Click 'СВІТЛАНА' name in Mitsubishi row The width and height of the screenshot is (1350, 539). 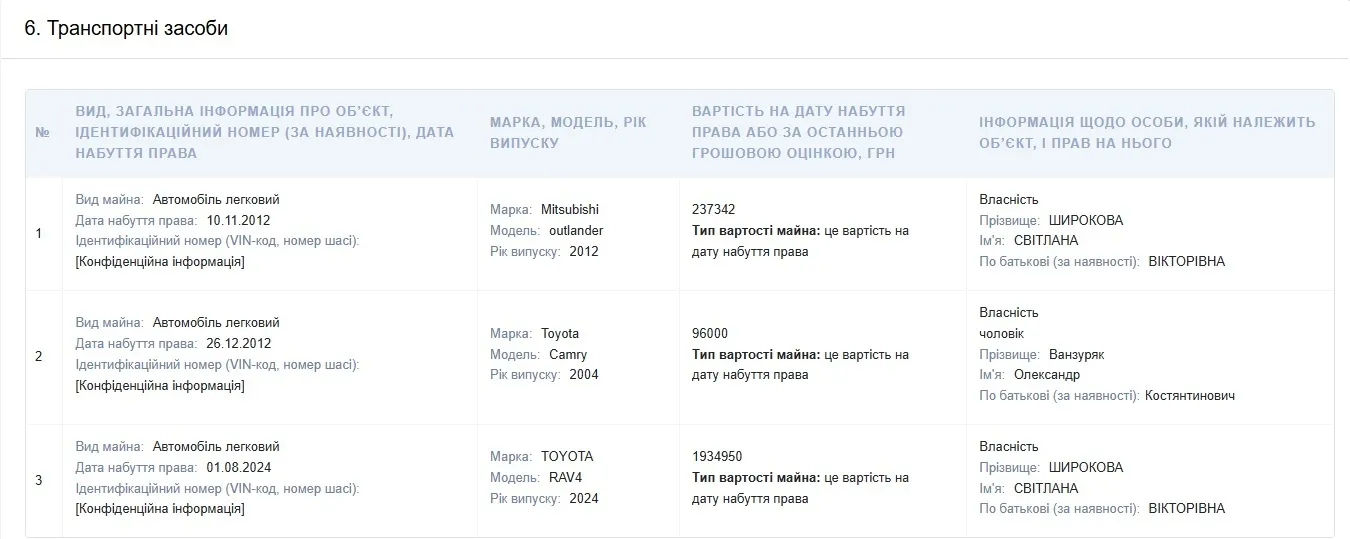coord(1046,241)
